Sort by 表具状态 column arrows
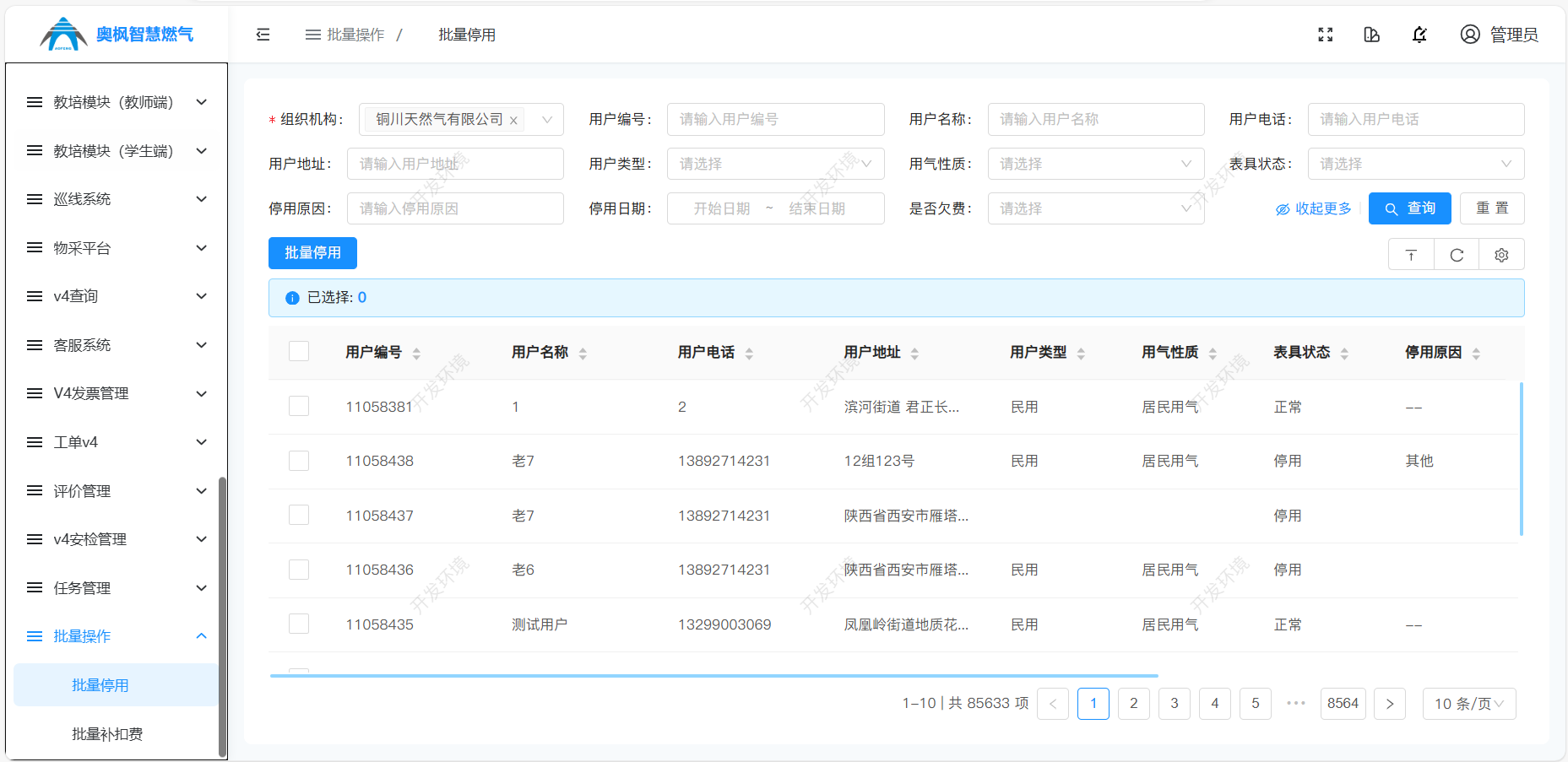 [1344, 354]
